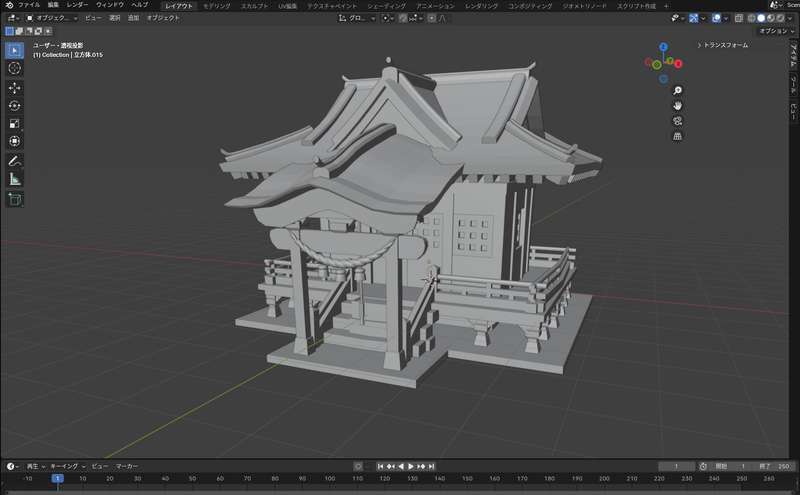Switch to the モデリング workspace tab

pos(216,5)
